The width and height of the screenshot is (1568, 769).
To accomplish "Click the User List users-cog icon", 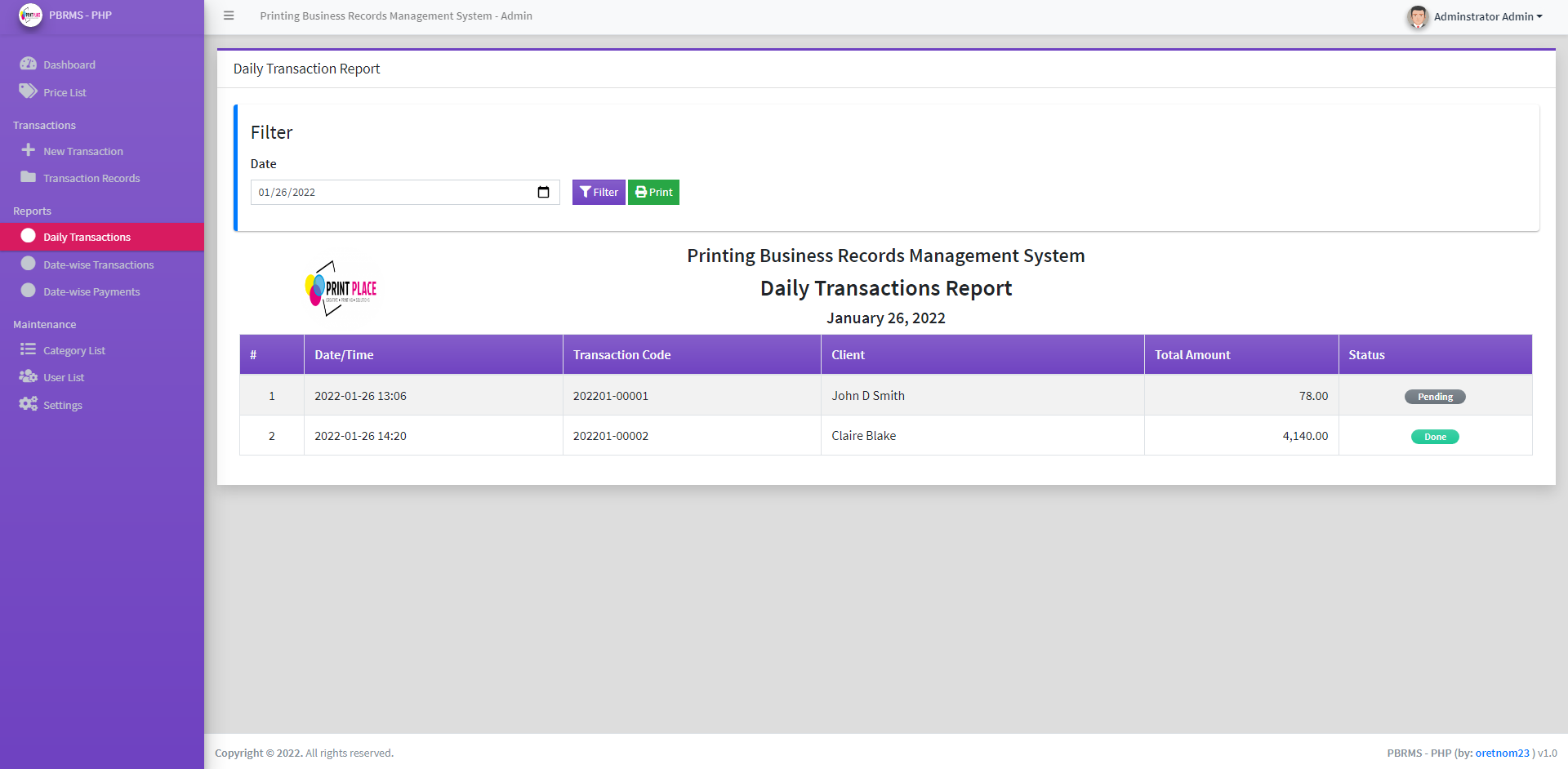I will [x=29, y=376].
